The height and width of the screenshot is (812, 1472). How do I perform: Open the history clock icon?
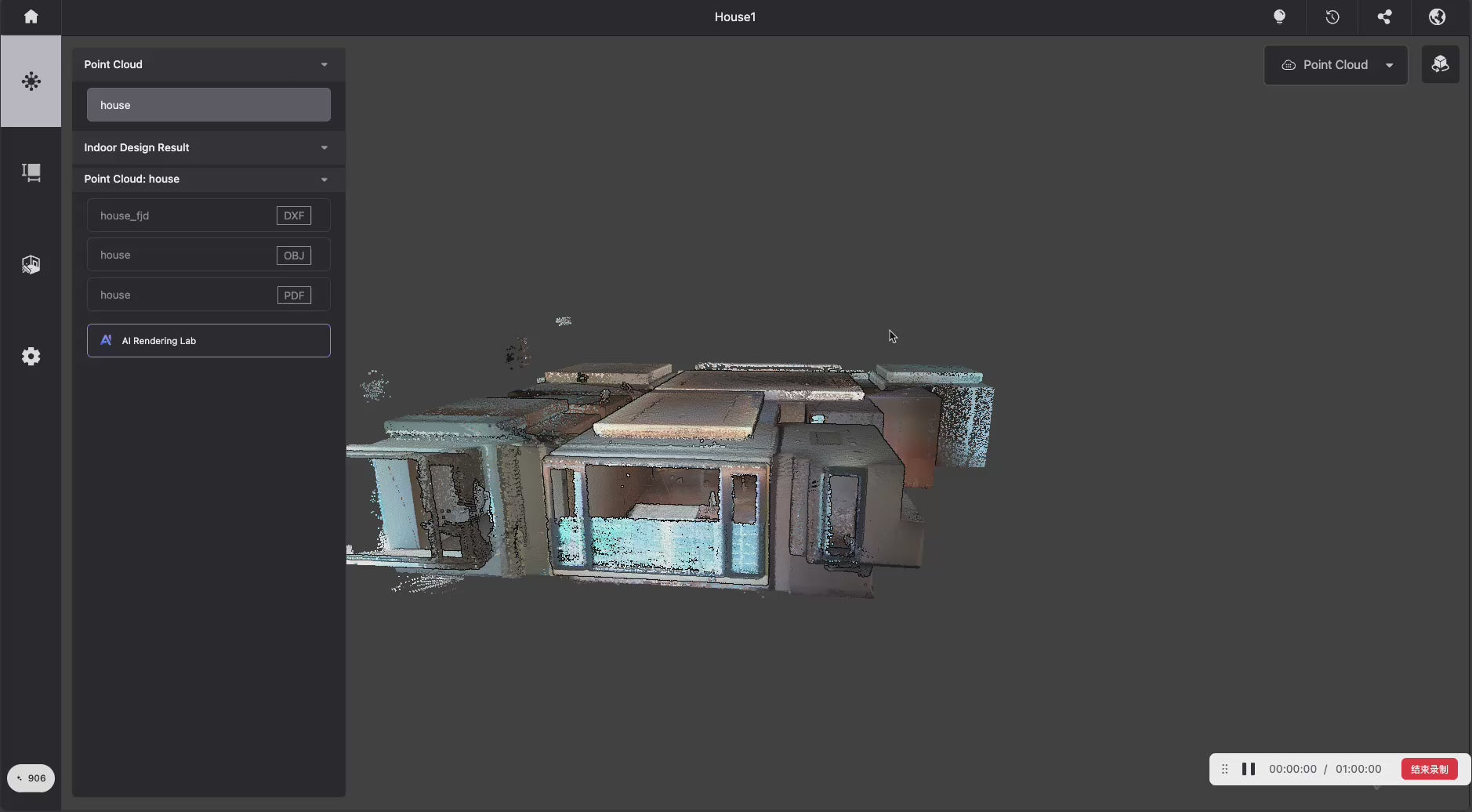click(1332, 16)
